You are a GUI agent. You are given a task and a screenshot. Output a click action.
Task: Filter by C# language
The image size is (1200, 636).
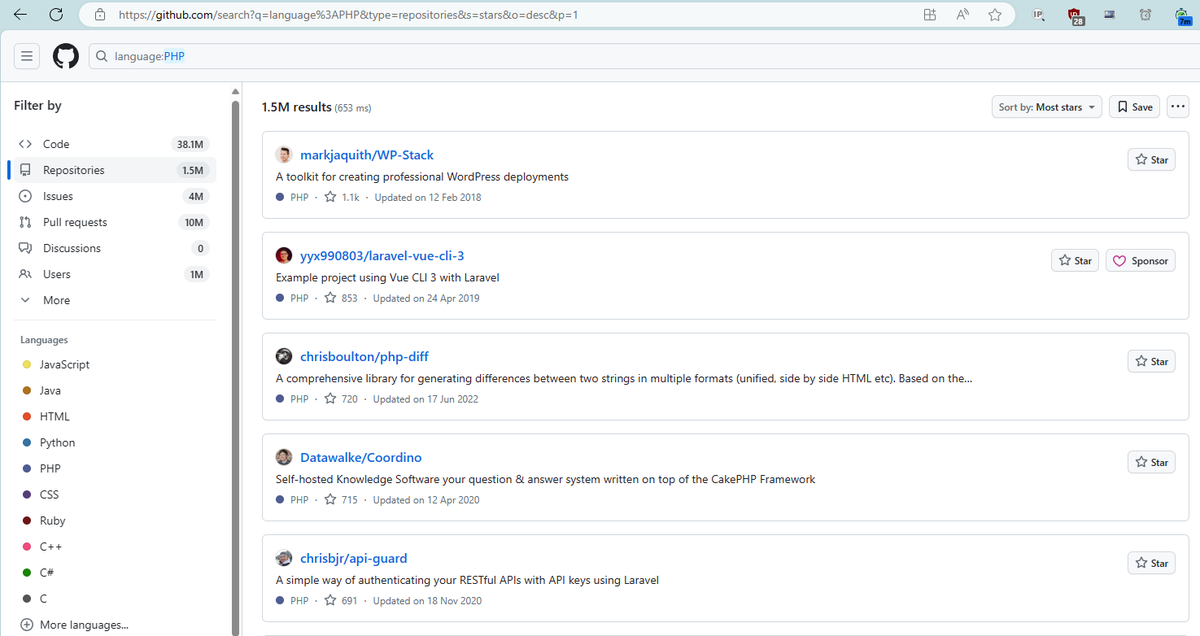46,573
